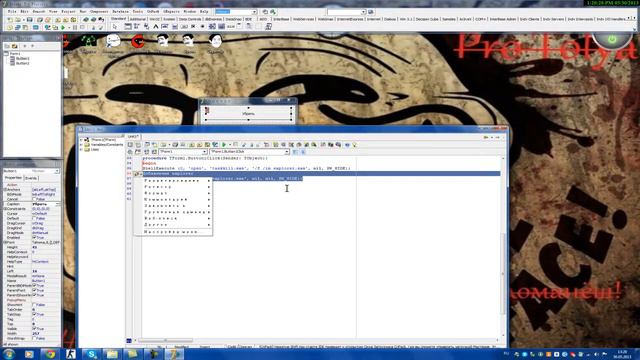This screenshot has height=360, width=640.
Task: Pick the ScrollBar component from palette
Action: [x=231, y=27]
